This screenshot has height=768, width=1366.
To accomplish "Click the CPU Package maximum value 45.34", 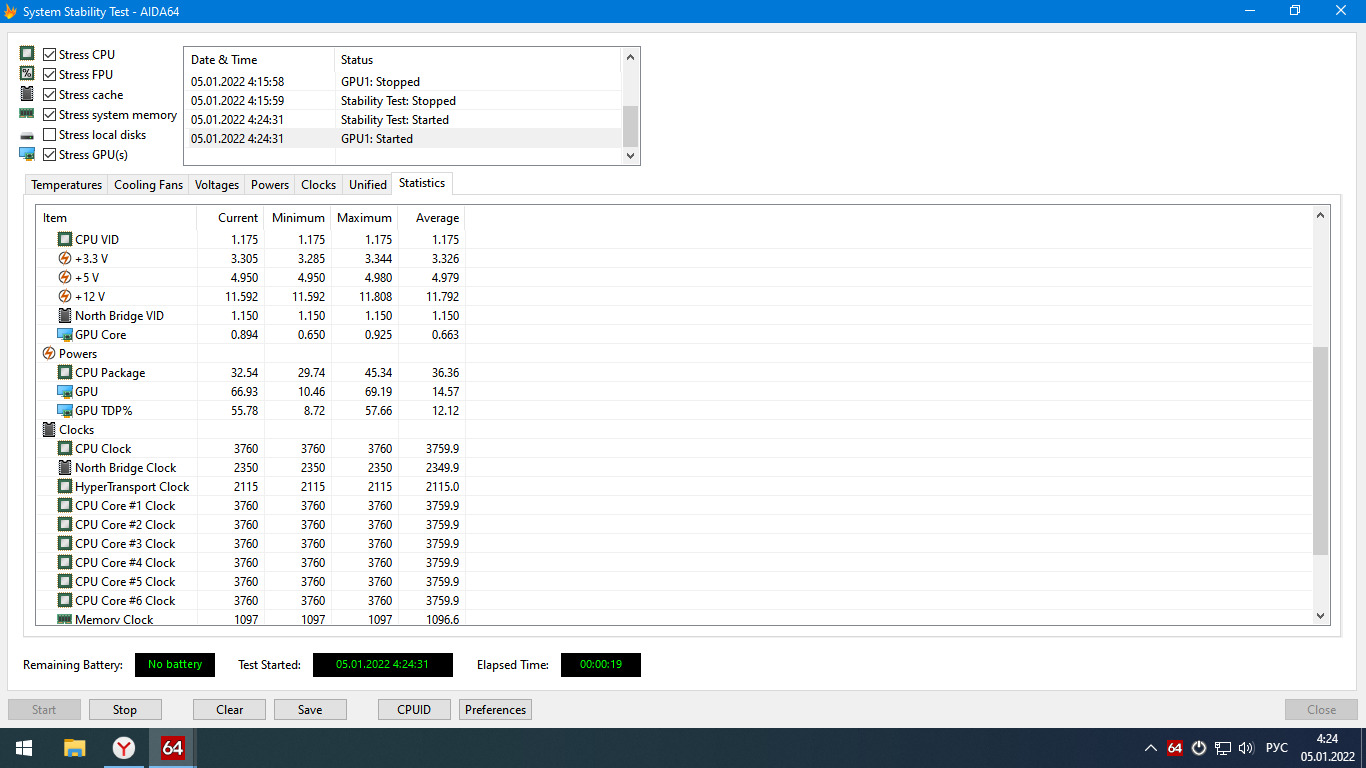I will point(378,372).
